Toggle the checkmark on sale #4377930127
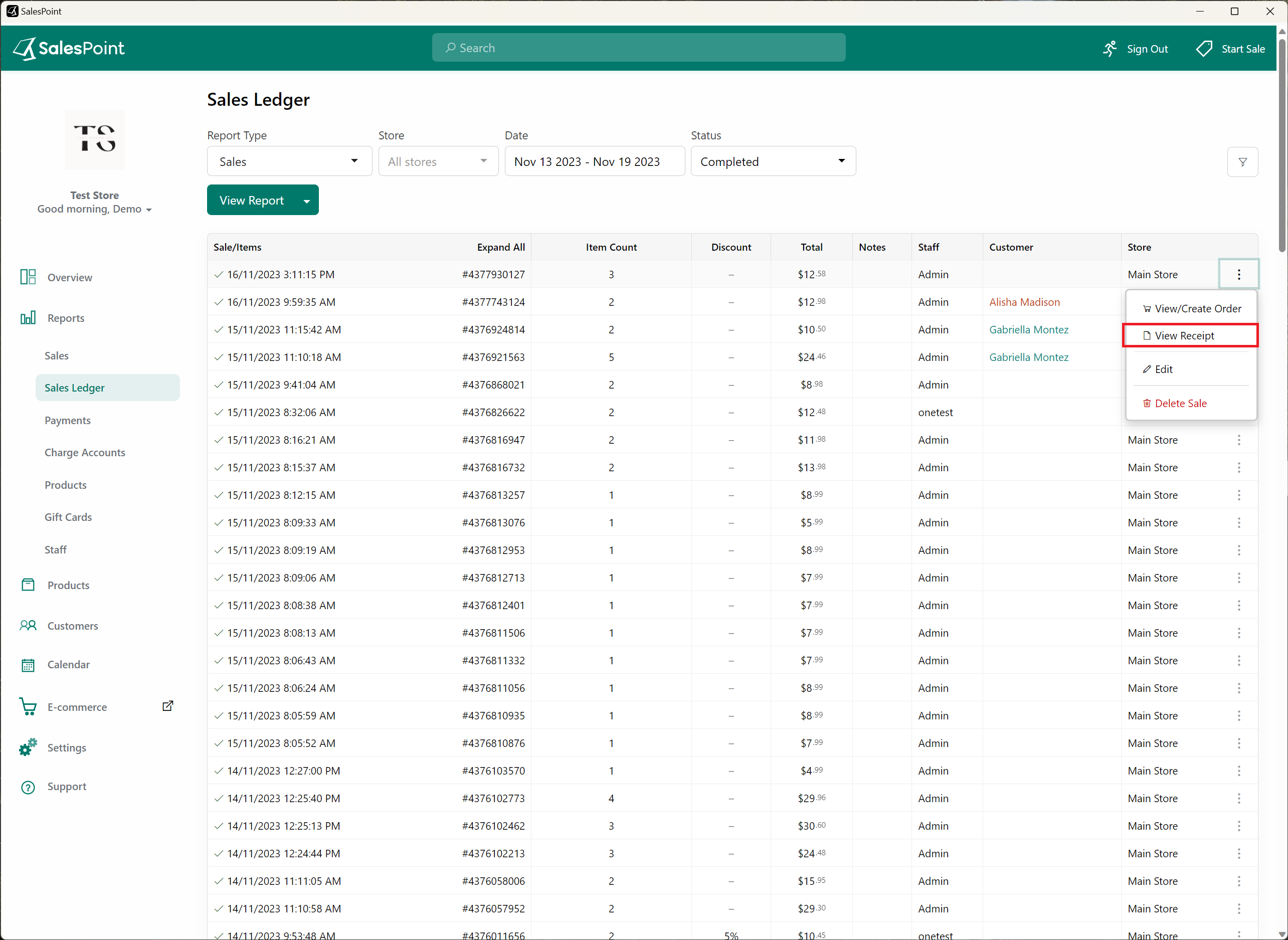1288x940 pixels. coord(219,274)
